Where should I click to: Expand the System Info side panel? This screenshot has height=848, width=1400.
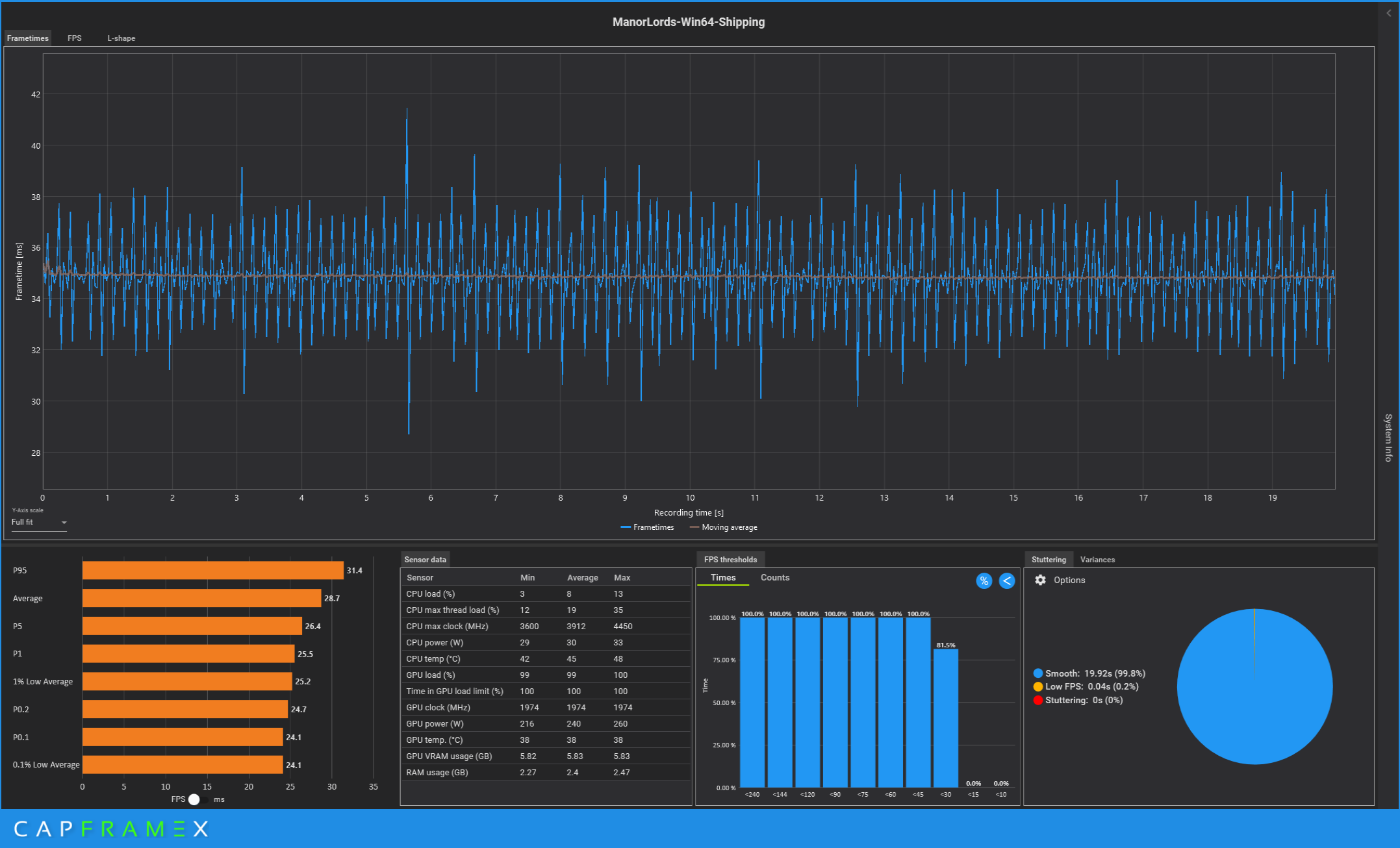[x=1388, y=437]
